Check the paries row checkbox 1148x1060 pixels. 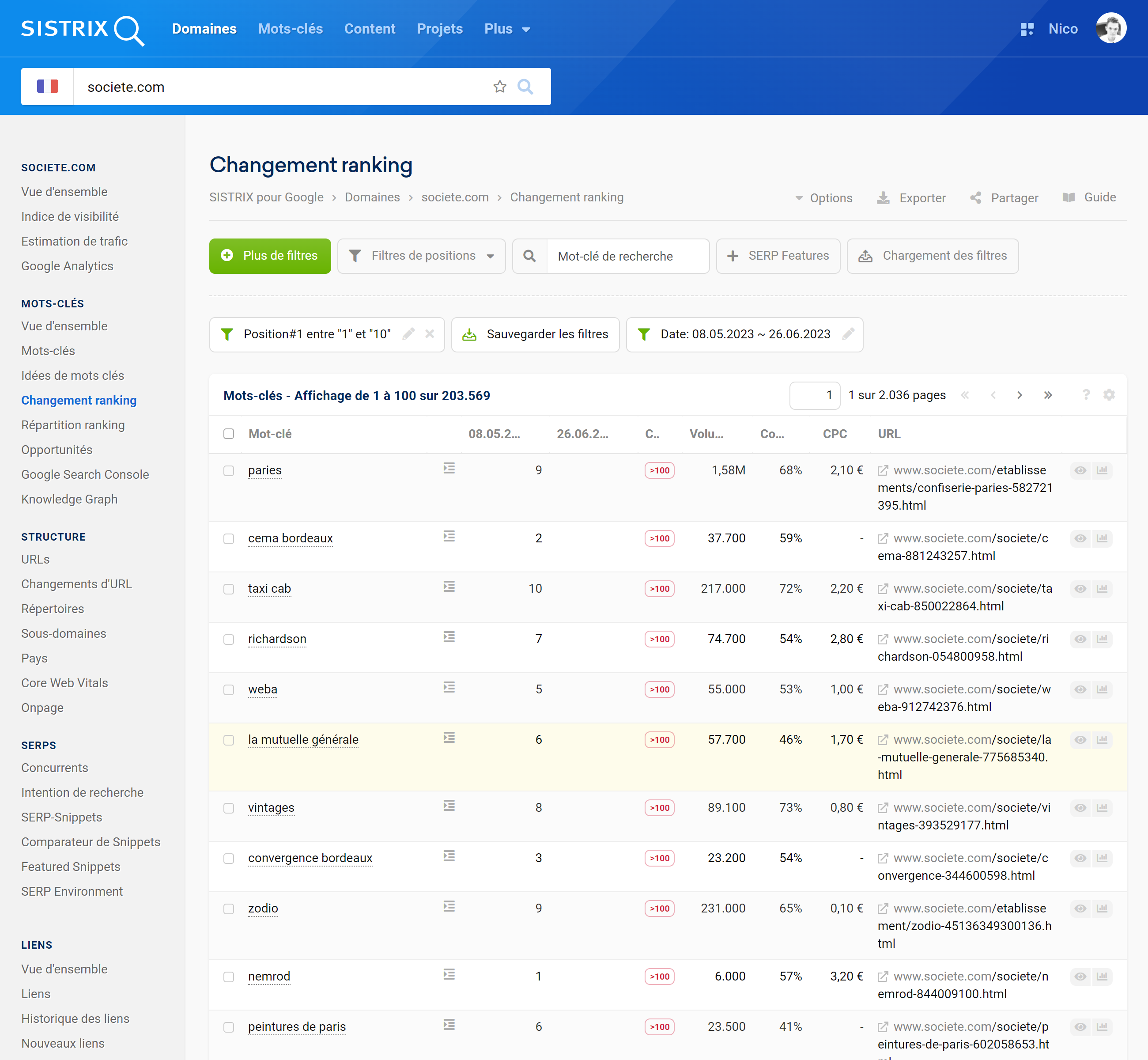tap(229, 470)
